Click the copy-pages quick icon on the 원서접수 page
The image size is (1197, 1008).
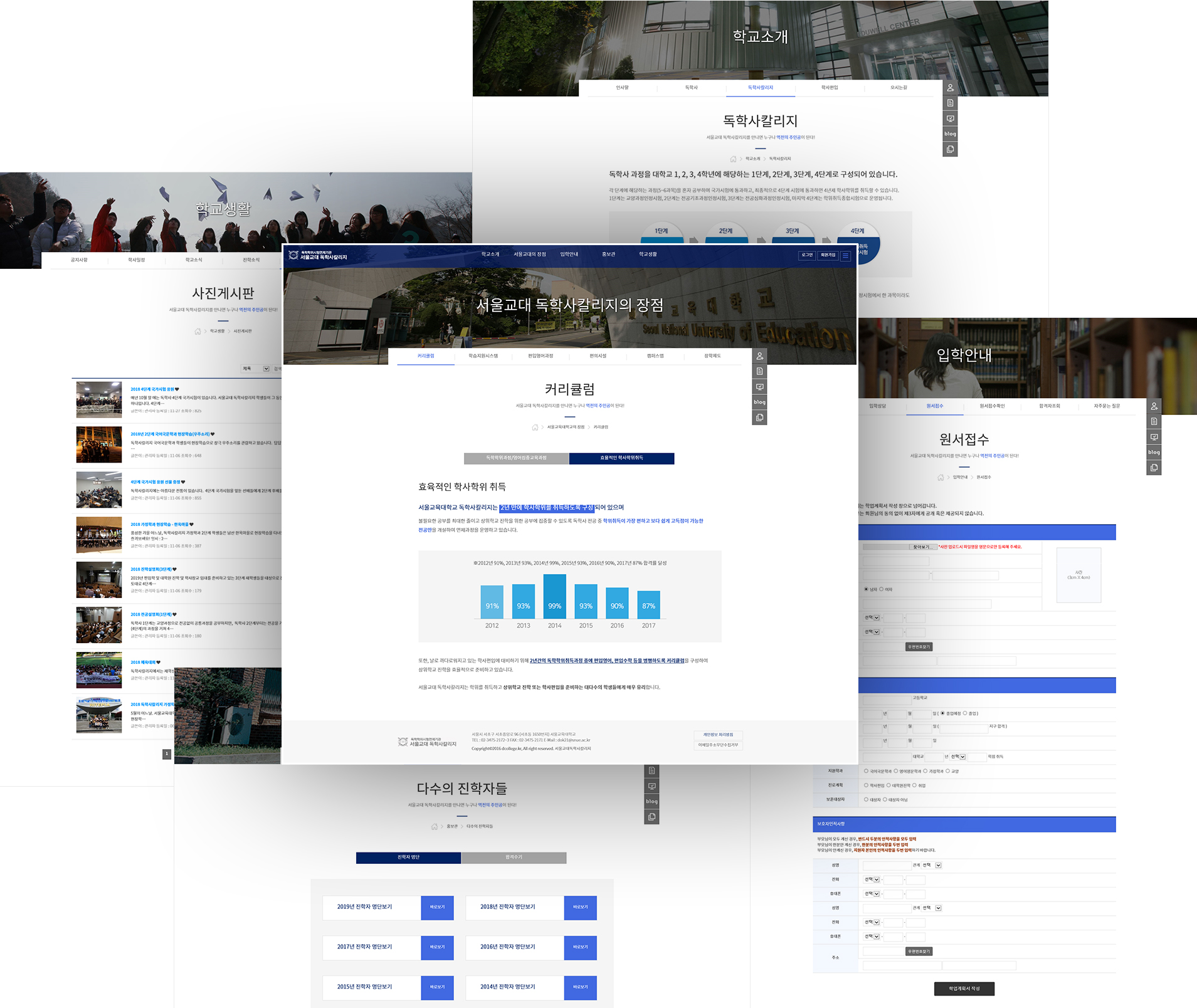click(1154, 468)
